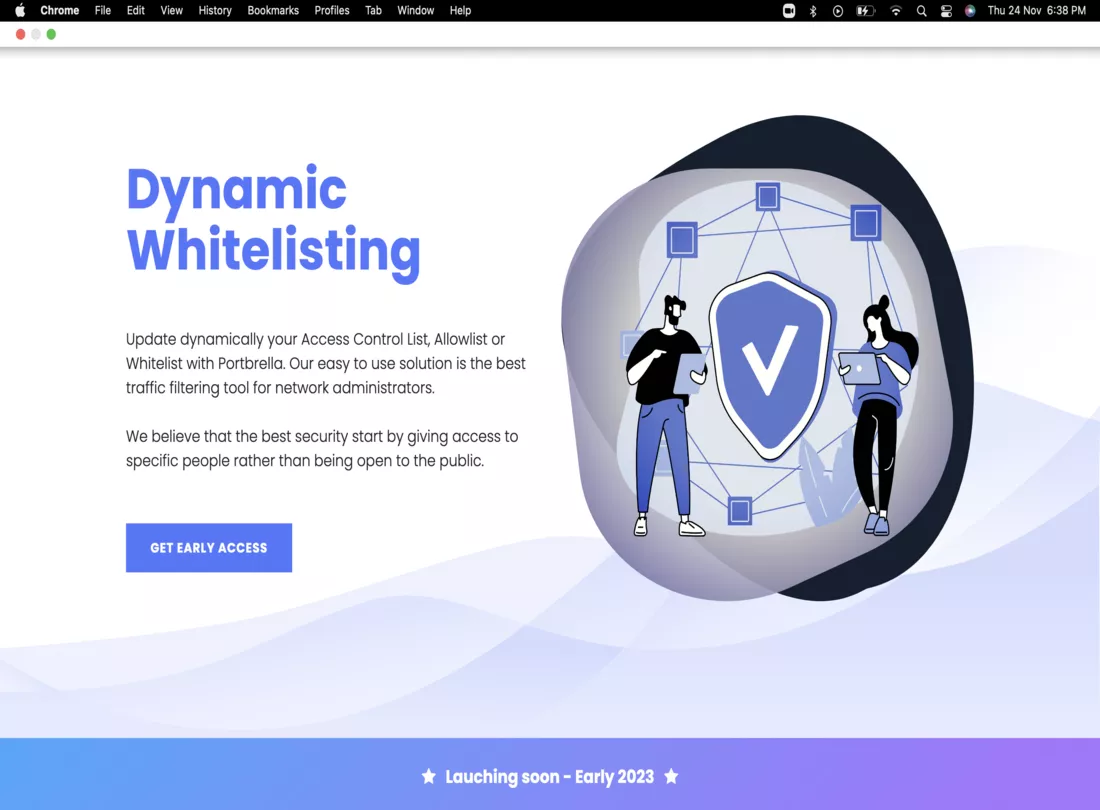Open the Profiles menu

pyautogui.click(x=332, y=11)
